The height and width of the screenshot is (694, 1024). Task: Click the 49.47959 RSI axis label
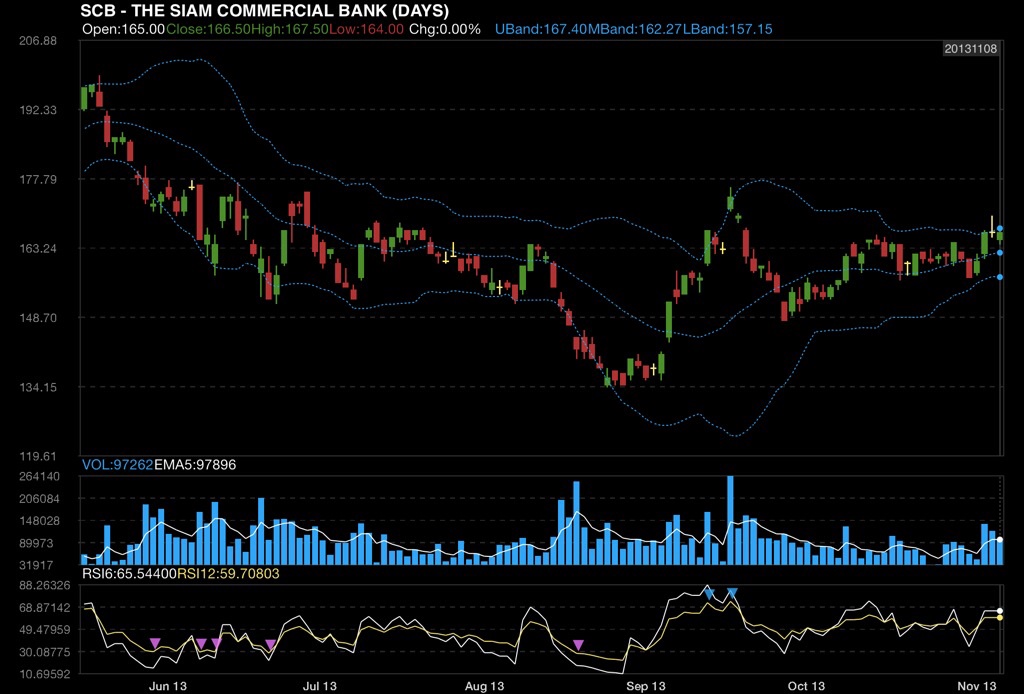pos(44,630)
